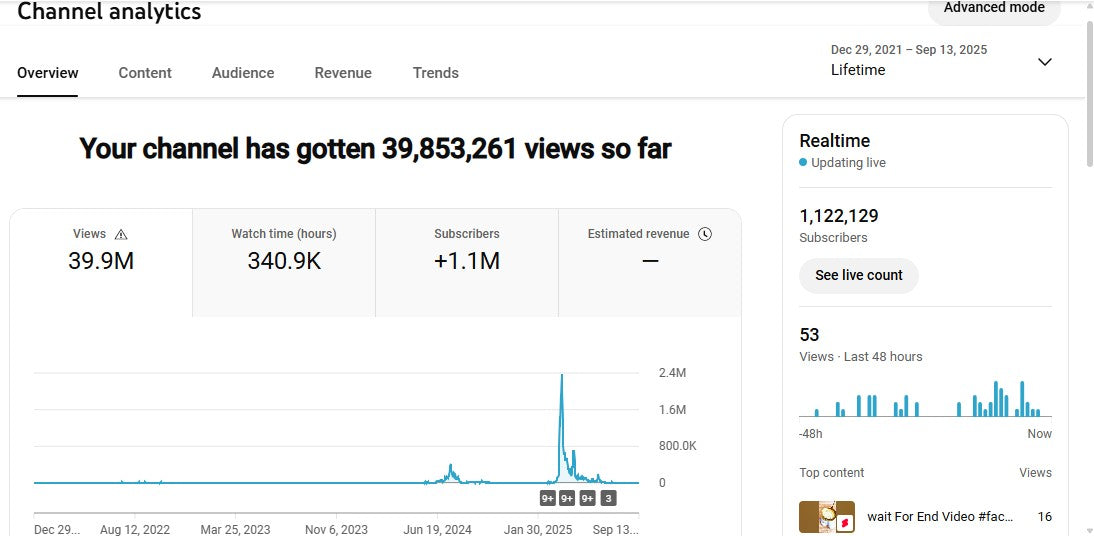The image size is (1094, 536).
Task: Click the warning triangle icon beside Views
Action: coord(121,234)
